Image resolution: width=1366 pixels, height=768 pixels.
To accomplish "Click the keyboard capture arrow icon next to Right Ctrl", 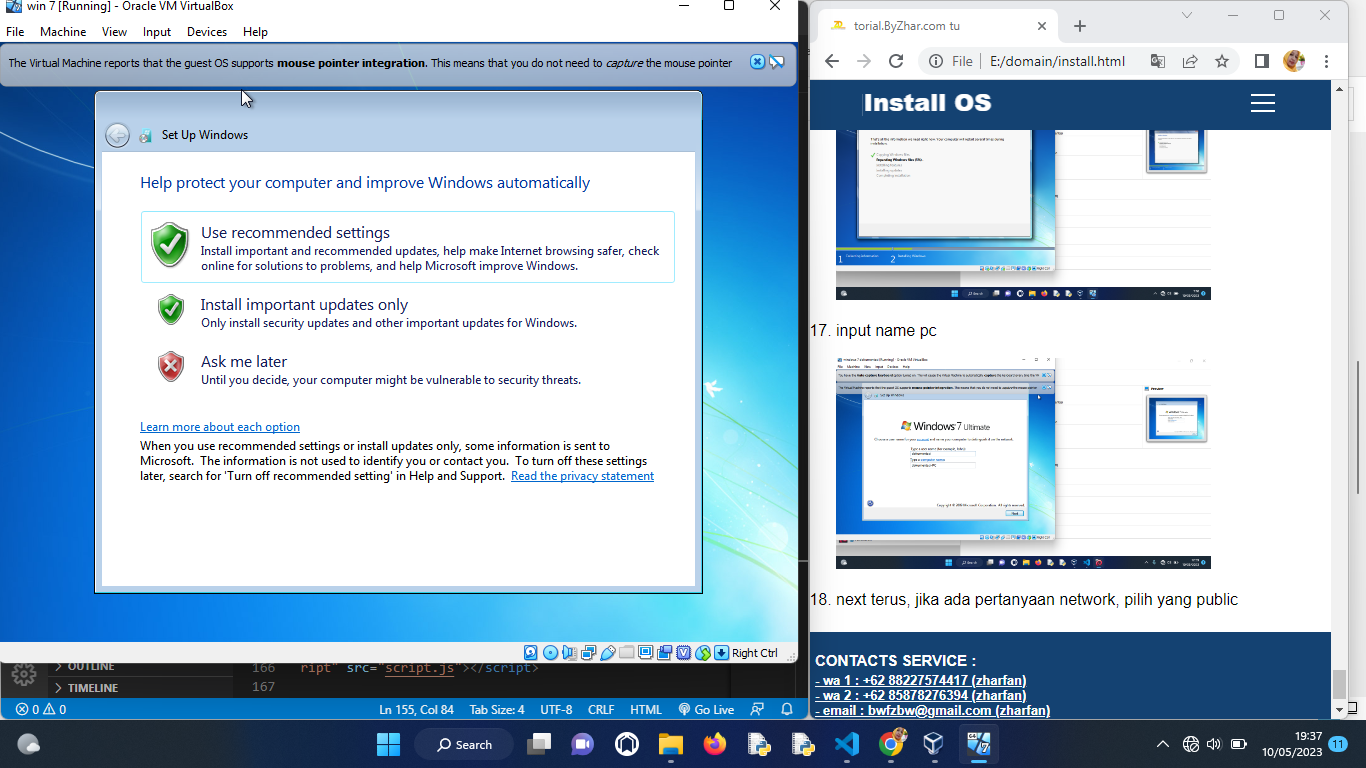I will click(721, 653).
